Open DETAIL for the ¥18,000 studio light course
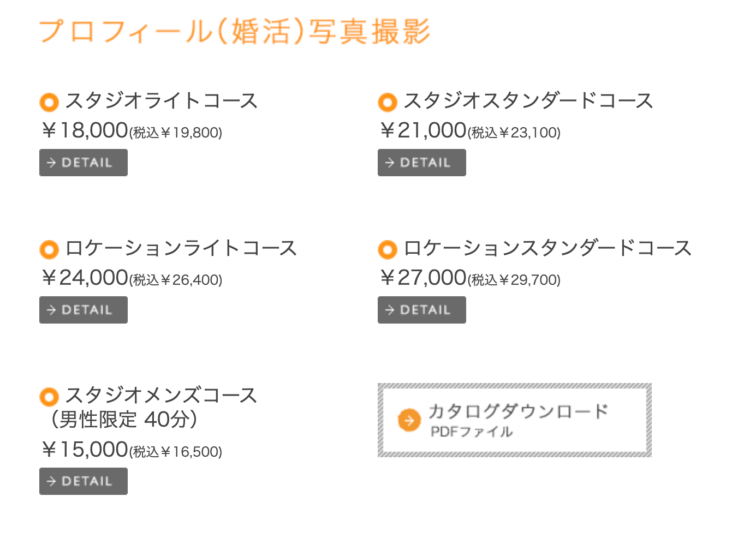 83,163
